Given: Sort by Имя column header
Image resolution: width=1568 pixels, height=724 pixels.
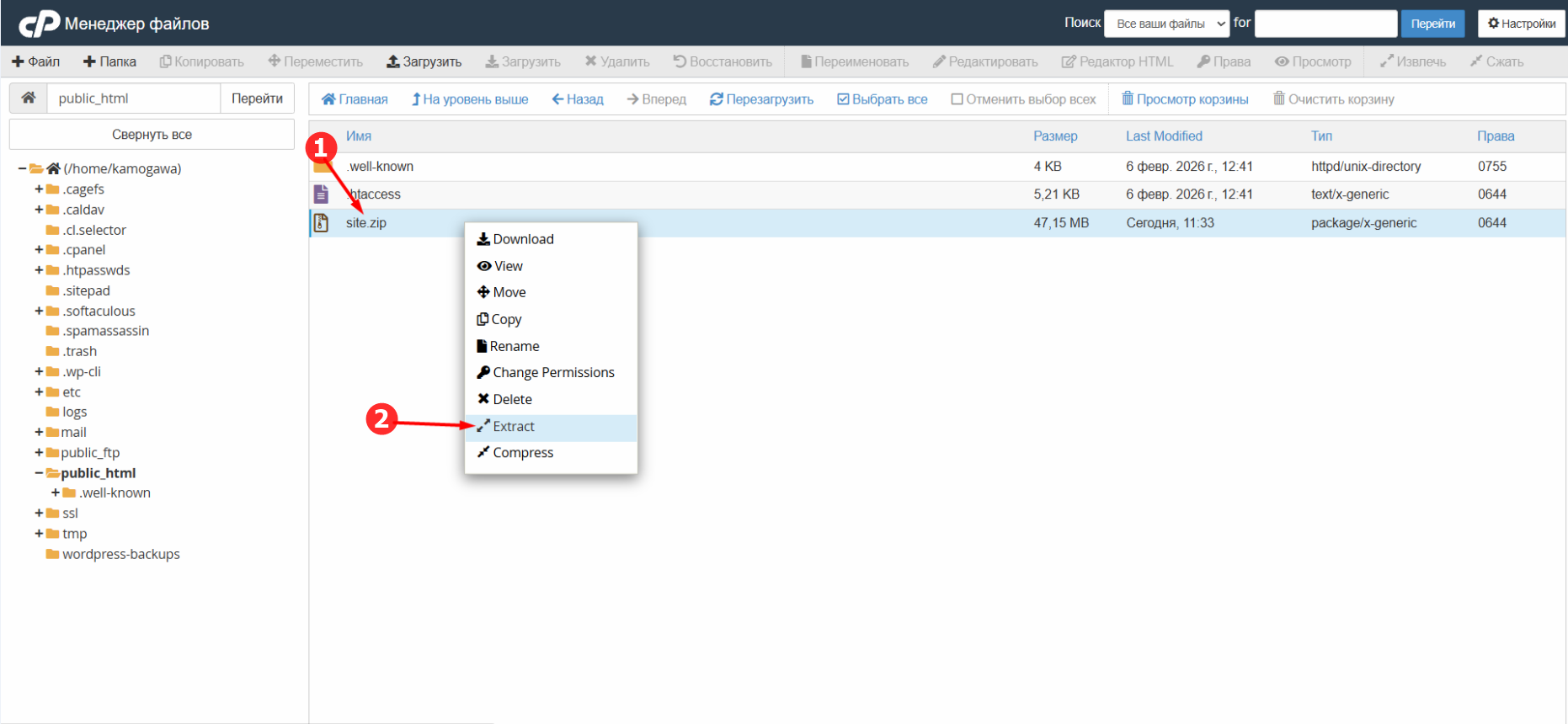Looking at the screenshot, I should coord(359,136).
